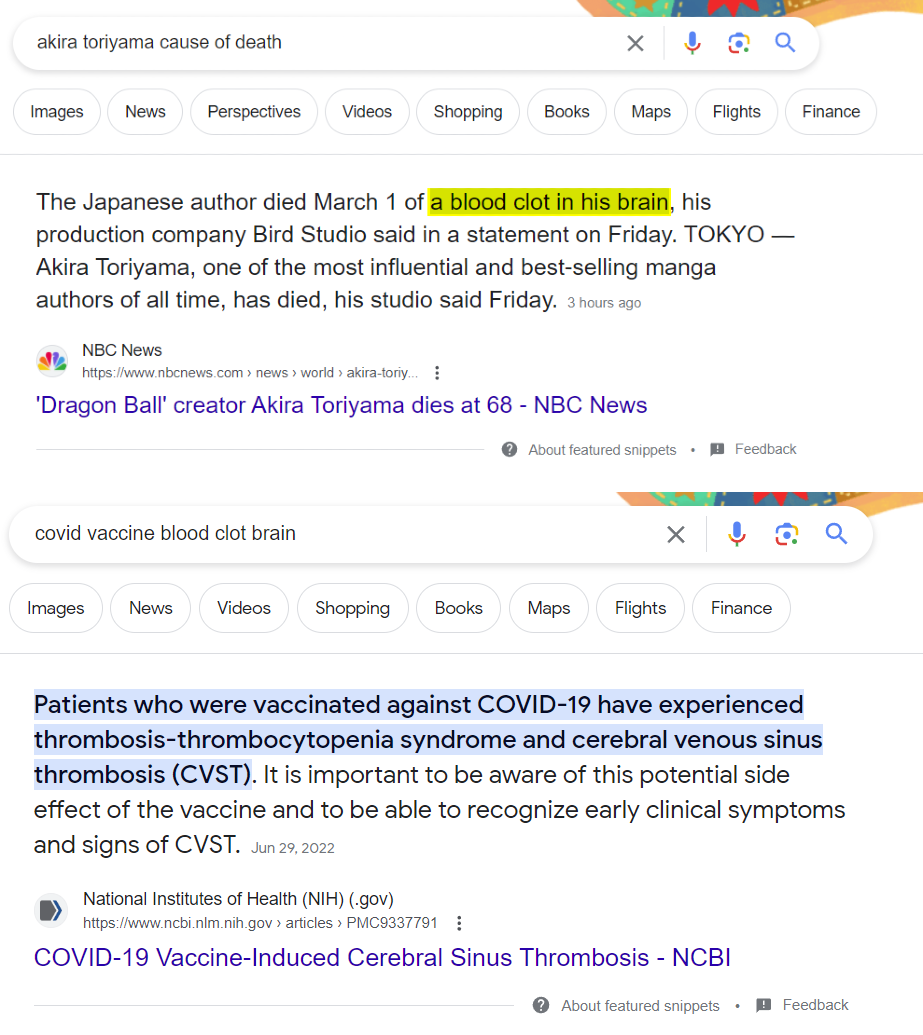The image size is (923, 1035).
Task: Clear the 'akira toriyama cause of death' search
Action: tap(635, 44)
